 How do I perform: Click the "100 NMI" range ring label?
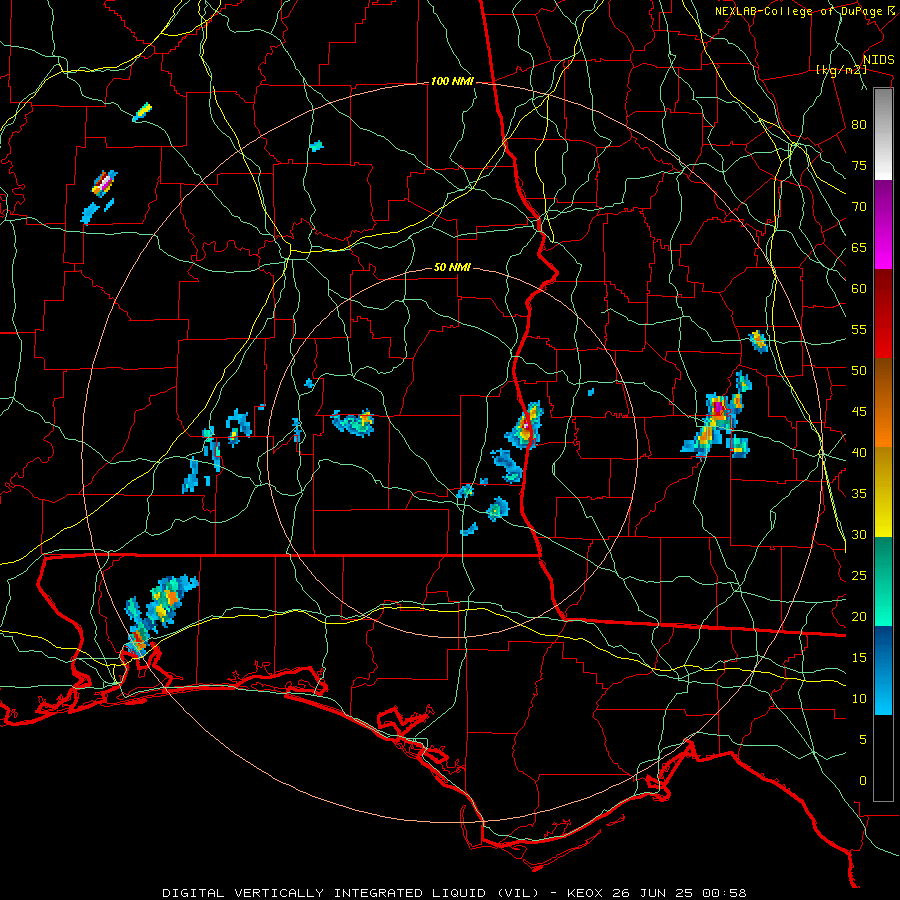(452, 82)
